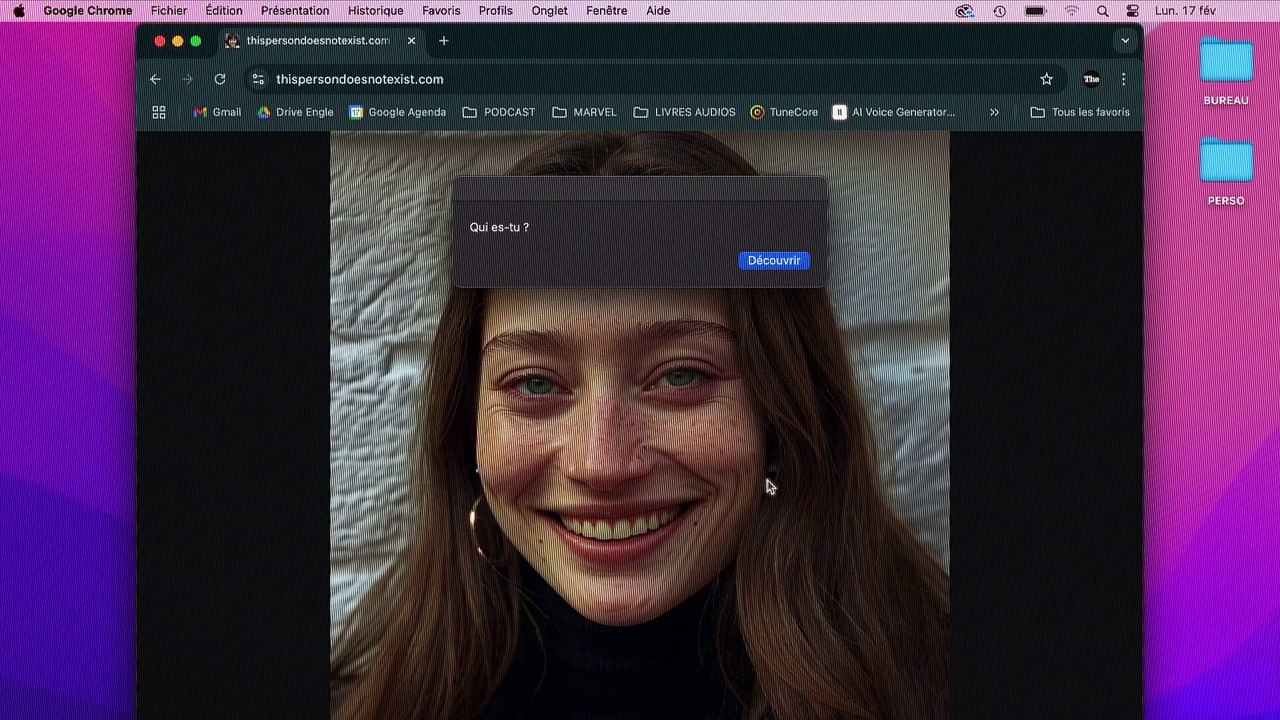
Task: Open the Fenêtre menu
Action: (x=607, y=11)
